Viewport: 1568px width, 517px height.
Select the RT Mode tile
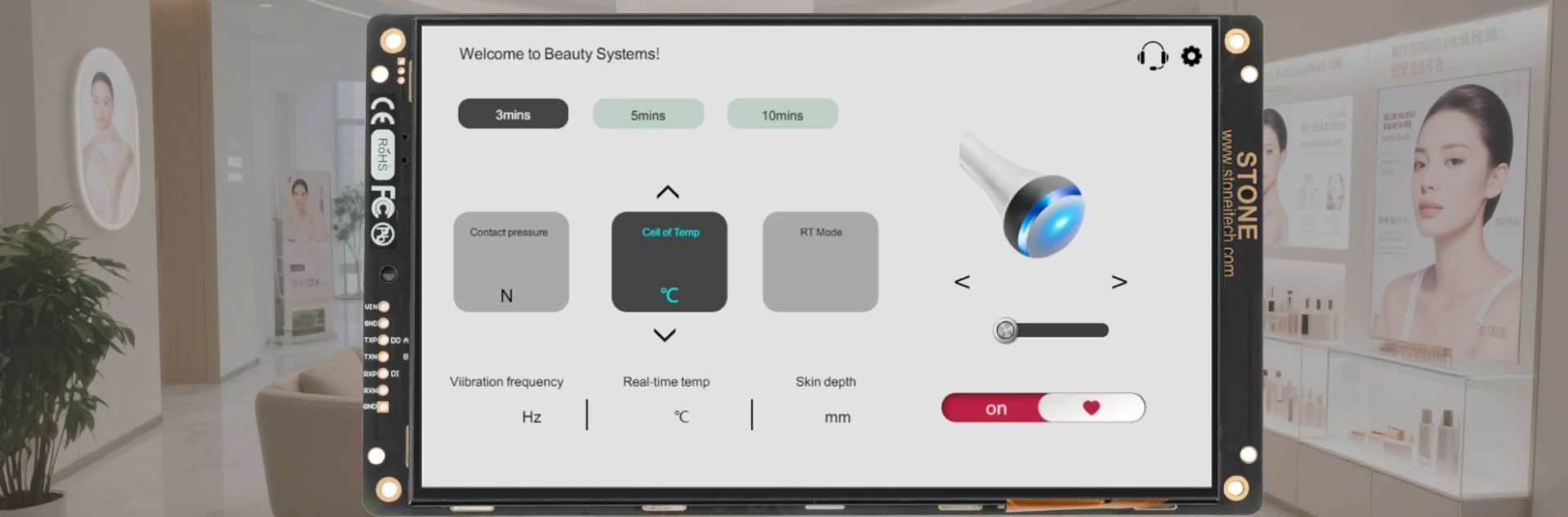click(820, 261)
